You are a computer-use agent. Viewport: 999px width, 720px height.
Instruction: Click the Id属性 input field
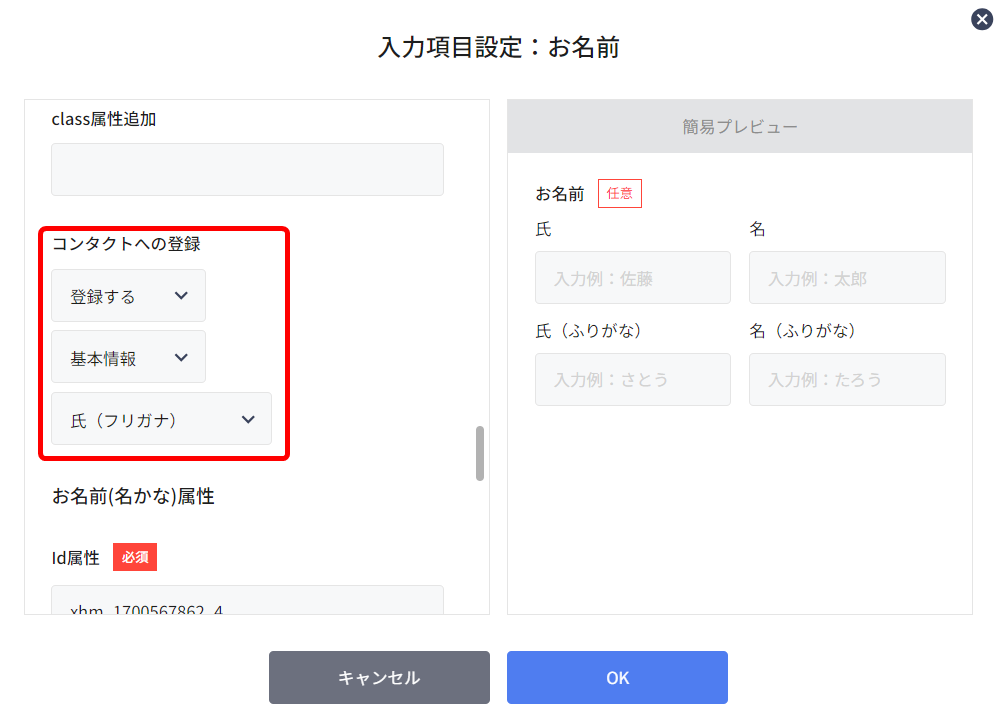click(x=247, y=600)
